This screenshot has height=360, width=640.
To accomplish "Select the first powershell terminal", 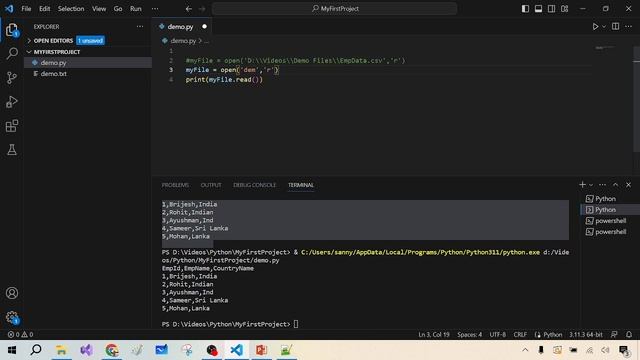I will tap(610, 221).
